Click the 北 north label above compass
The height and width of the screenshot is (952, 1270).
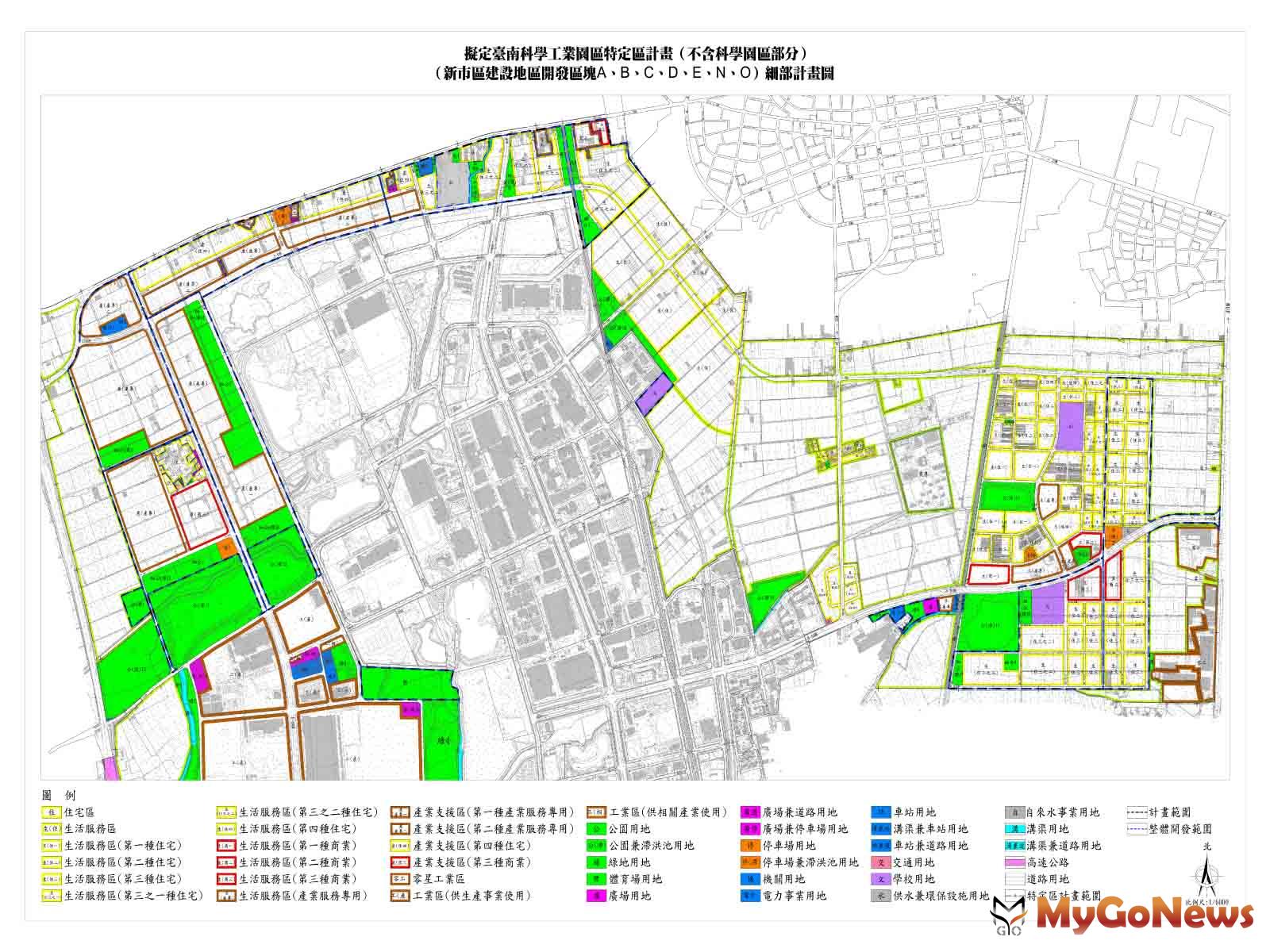(1208, 848)
